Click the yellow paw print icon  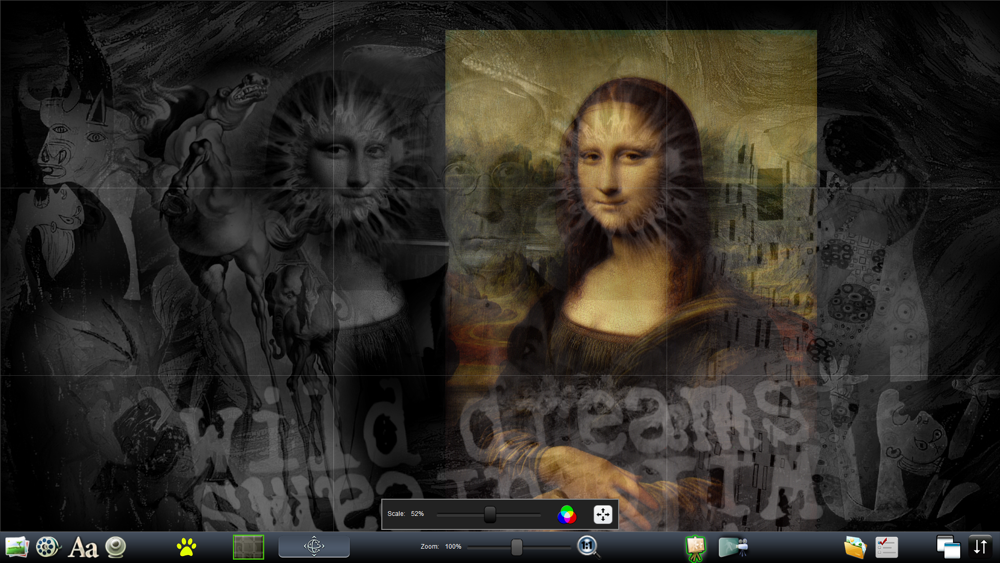186,546
